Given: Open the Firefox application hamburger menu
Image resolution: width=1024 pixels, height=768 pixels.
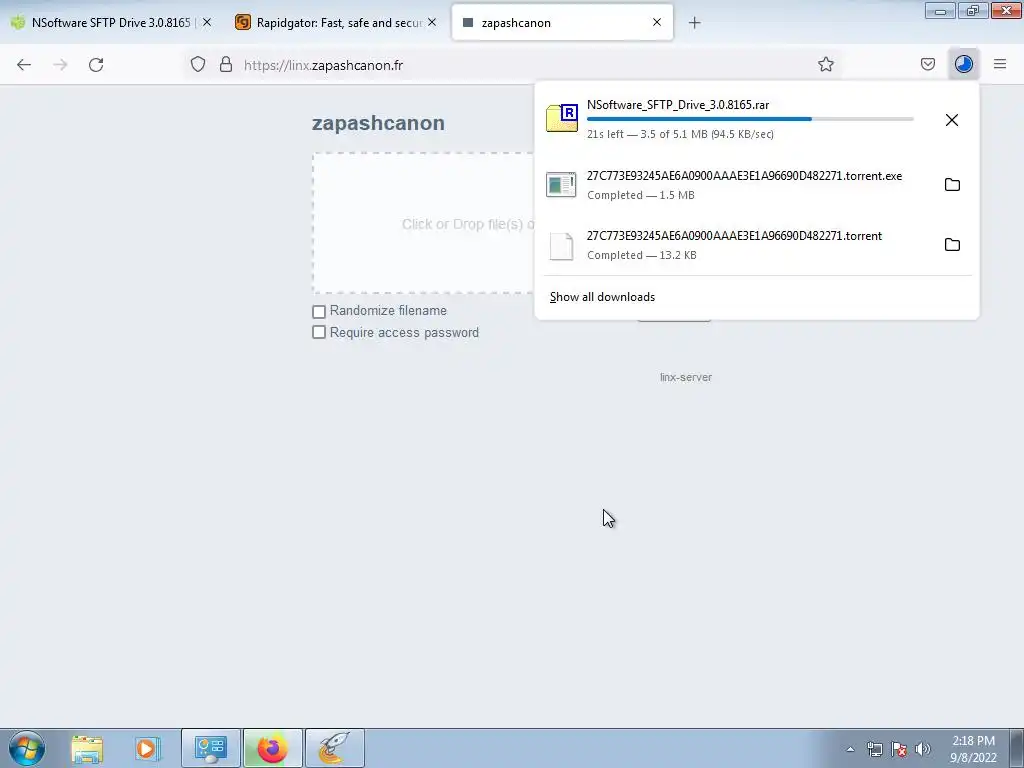Looking at the screenshot, I should [1000, 64].
